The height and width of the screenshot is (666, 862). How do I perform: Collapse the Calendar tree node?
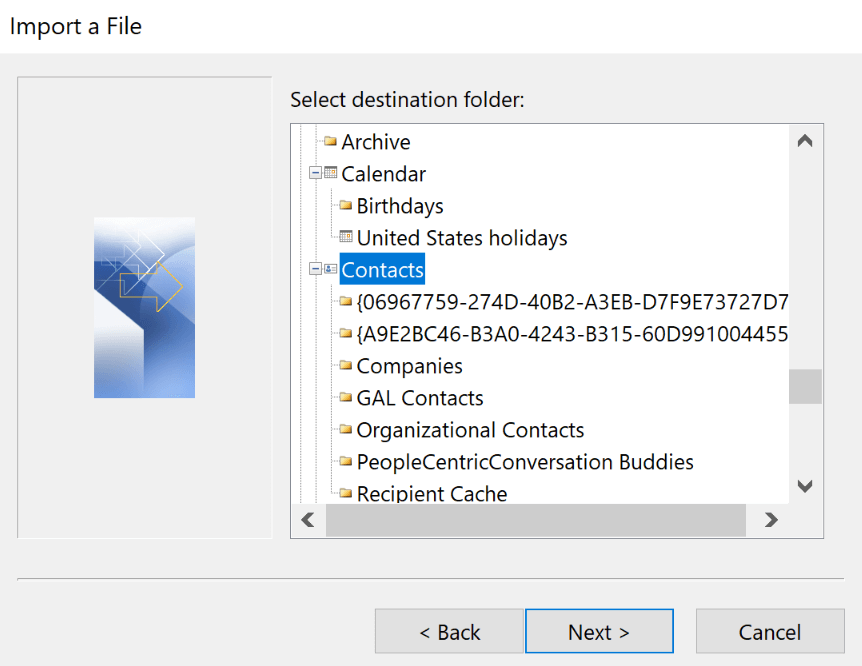coord(316,173)
